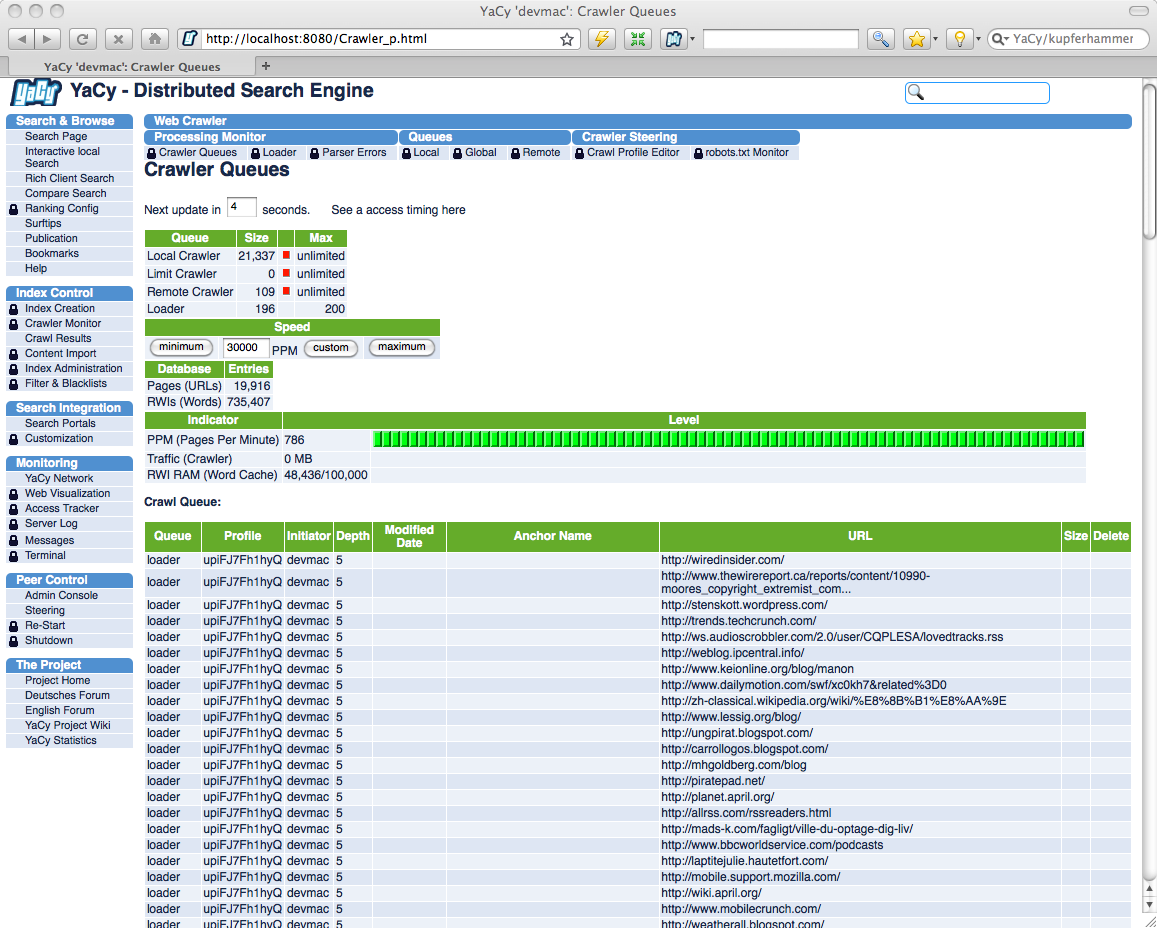Image resolution: width=1157 pixels, height=928 pixels.
Task: Click the lightning bolt toolbar icon
Action: 601,39
